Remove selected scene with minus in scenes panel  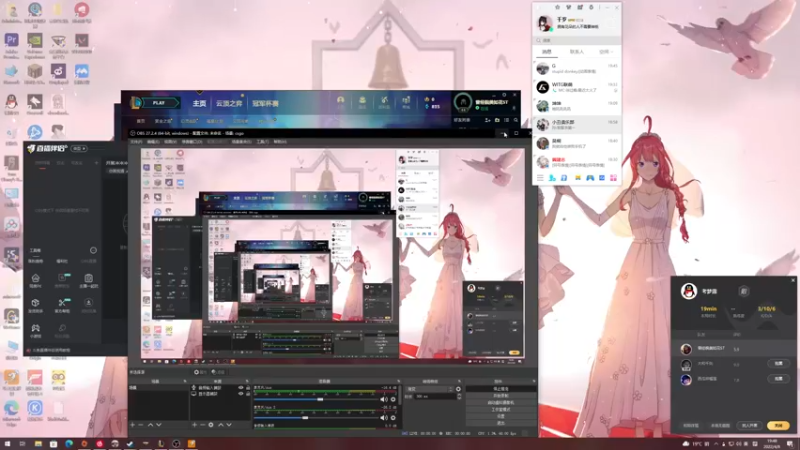[141, 424]
